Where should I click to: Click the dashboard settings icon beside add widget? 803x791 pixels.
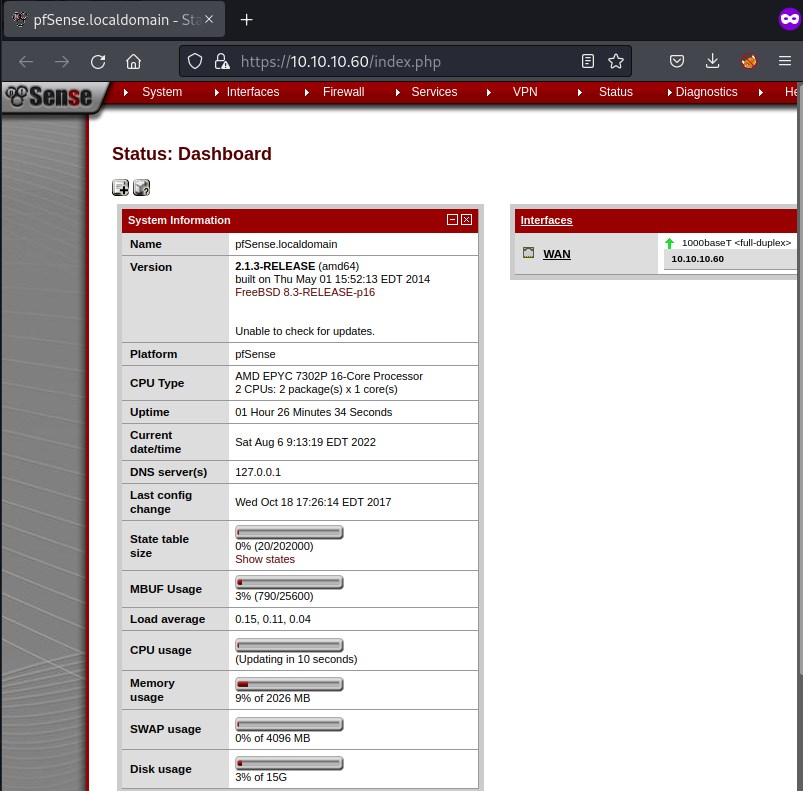(x=141, y=187)
